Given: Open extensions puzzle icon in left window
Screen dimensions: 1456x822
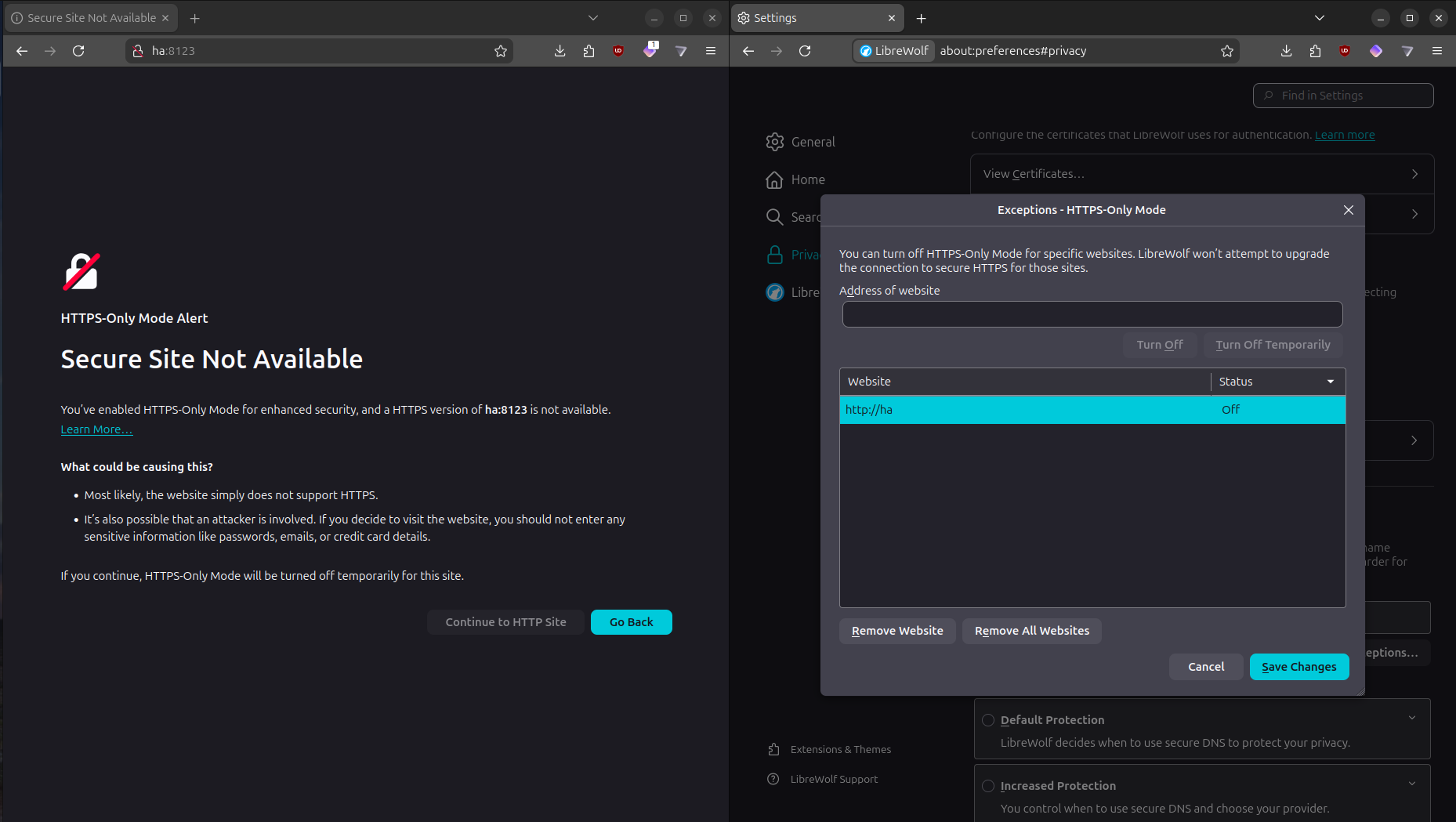Looking at the screenshot, I should (x=589, y=51).
